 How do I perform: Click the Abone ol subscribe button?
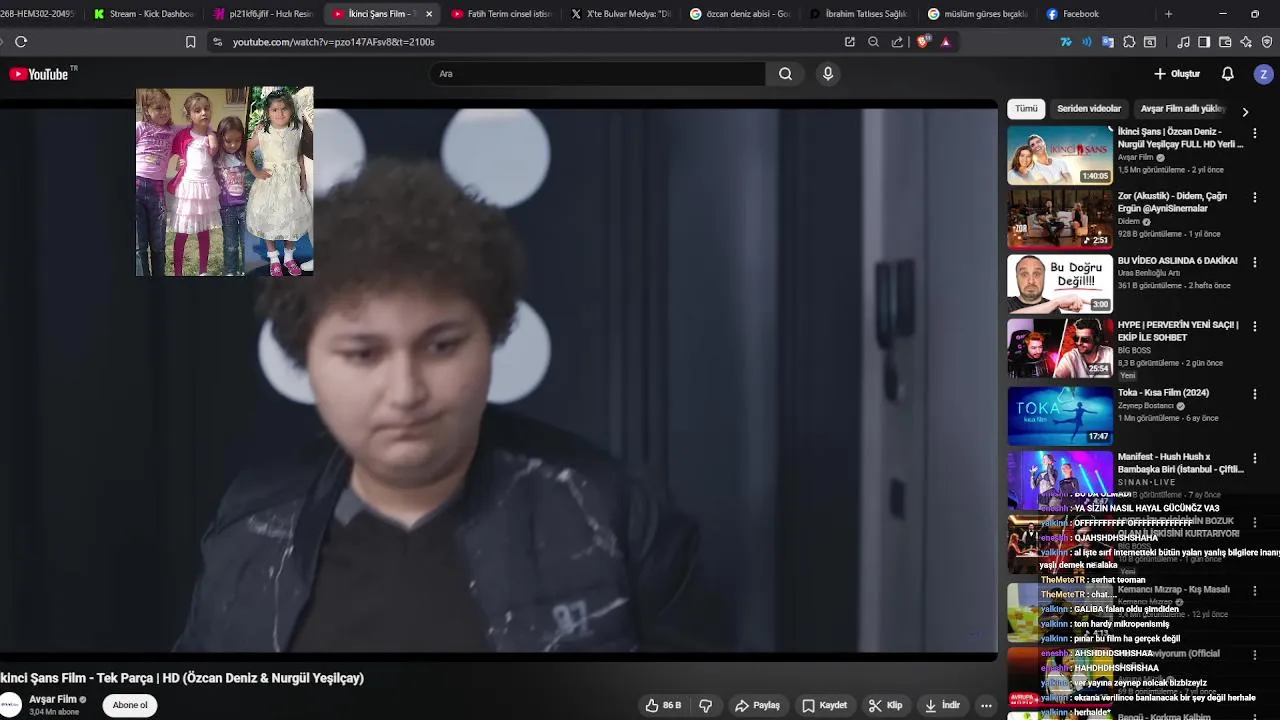click(130, 705)
